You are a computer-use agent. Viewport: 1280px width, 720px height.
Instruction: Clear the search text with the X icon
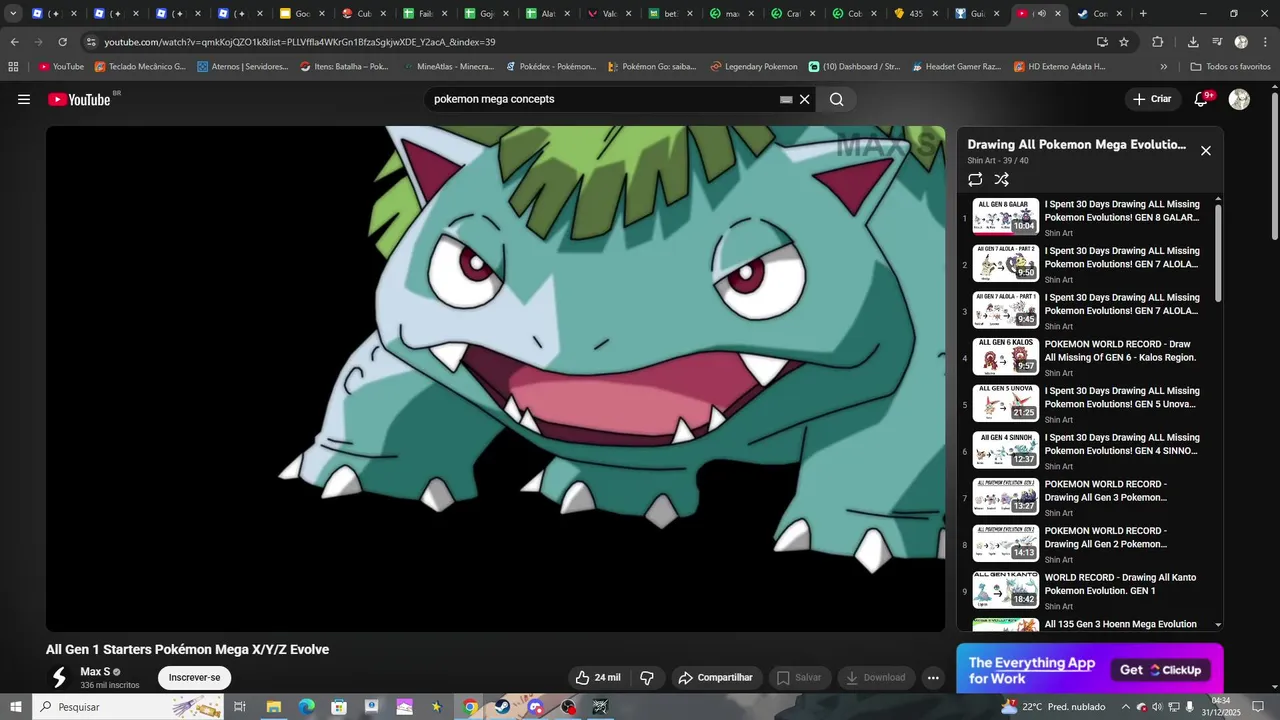pos(804,99)
